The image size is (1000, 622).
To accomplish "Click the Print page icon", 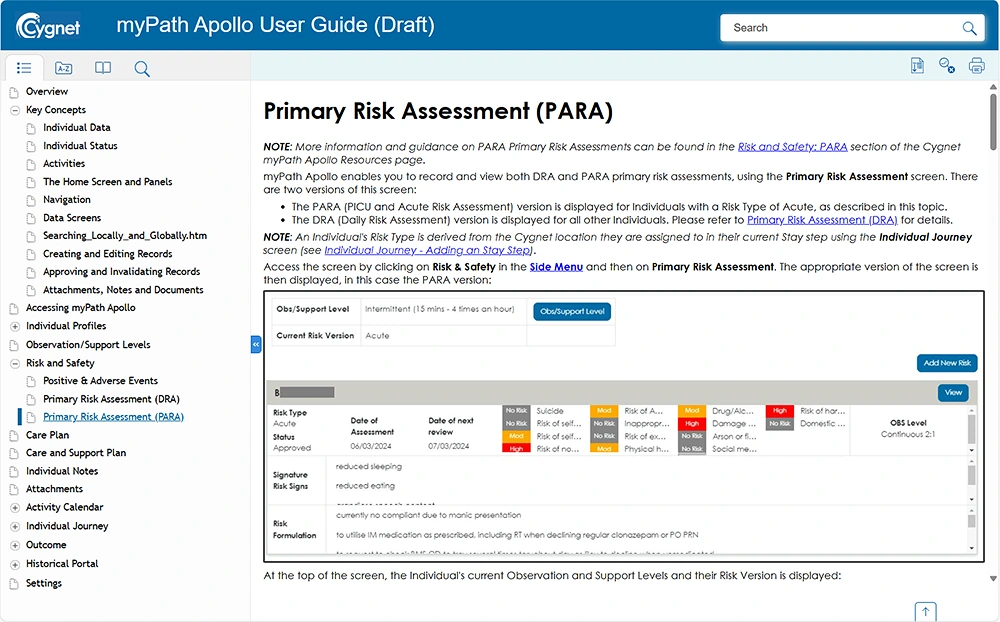I will (976, 66).
